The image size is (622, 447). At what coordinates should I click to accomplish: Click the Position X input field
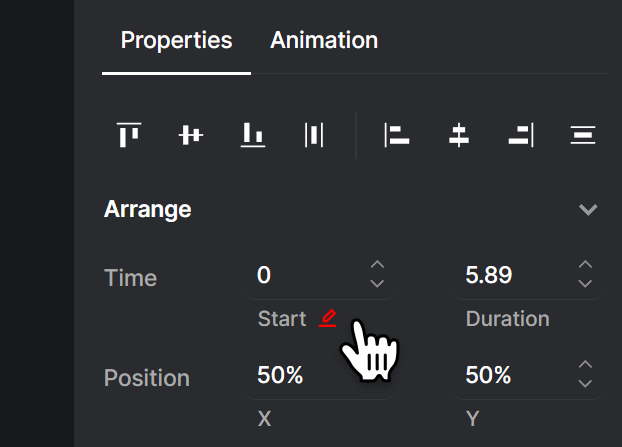320,375
